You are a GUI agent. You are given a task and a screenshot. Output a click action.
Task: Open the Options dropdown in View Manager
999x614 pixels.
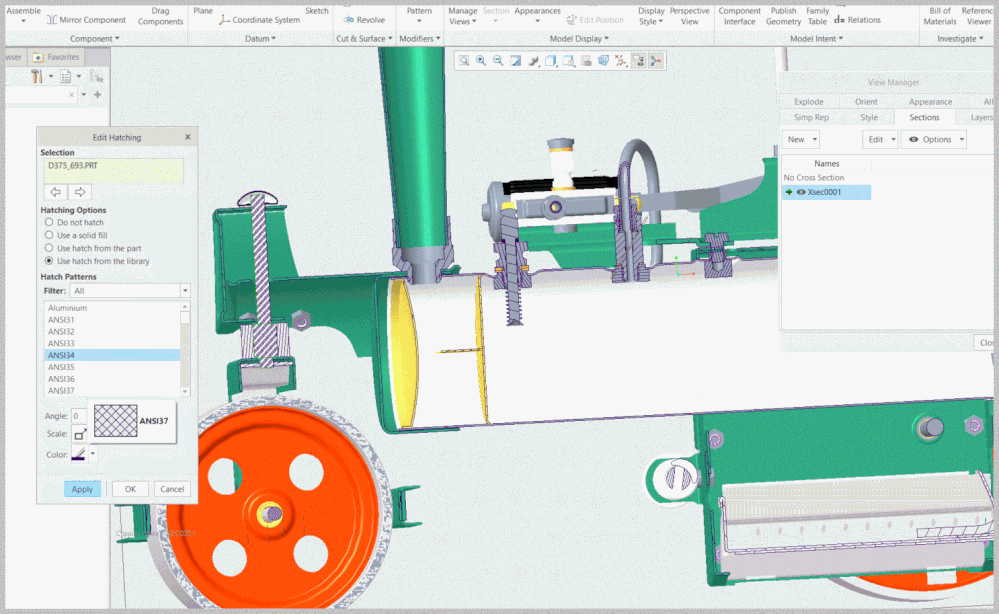[x=933, y=139]
